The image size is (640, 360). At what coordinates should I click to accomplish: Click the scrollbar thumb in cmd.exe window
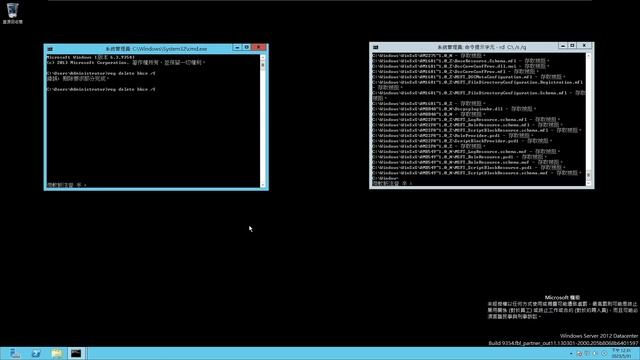pyautogui.click(x=262, y=65)
